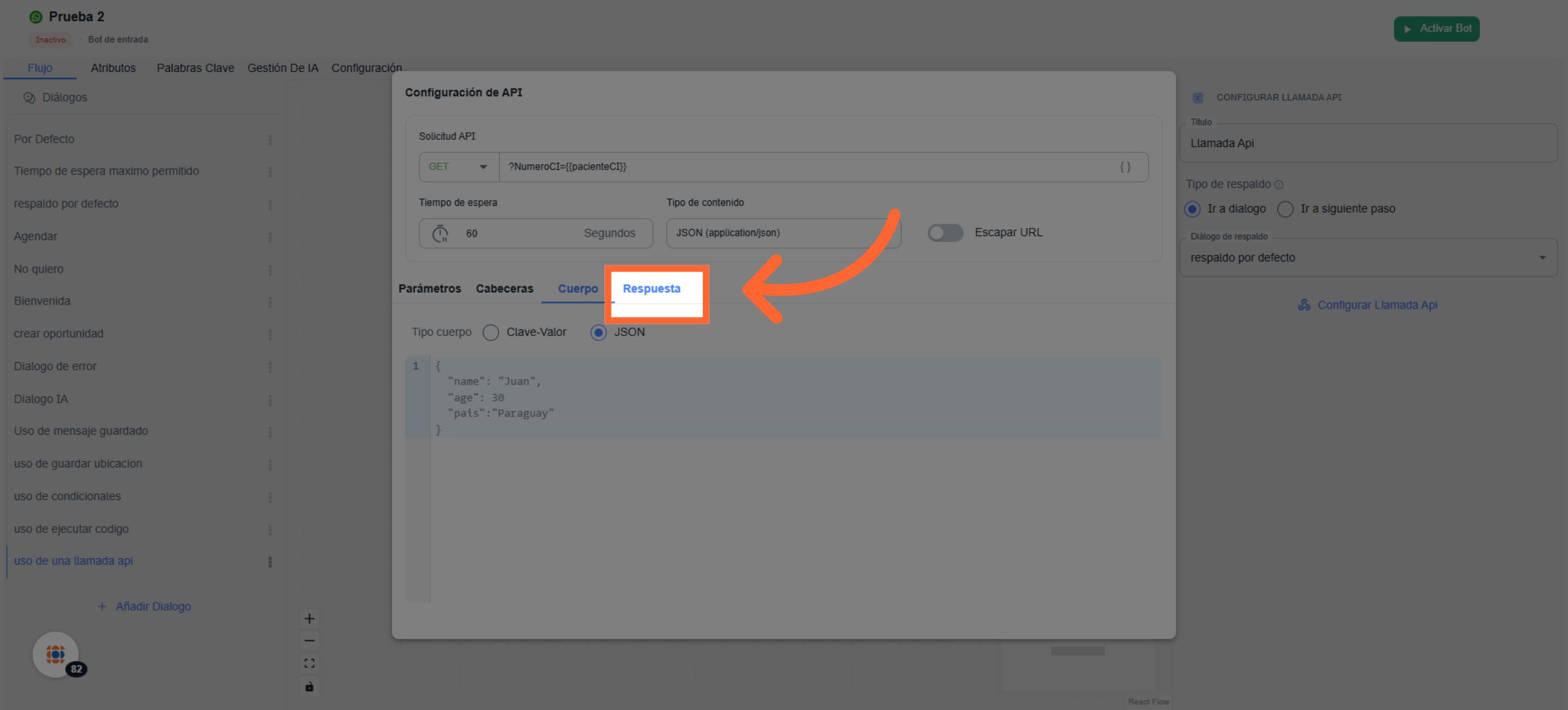This screenshot has width=1568, height=710.
Task: Open the floating chat widget icon
Action: pos(56,654)
